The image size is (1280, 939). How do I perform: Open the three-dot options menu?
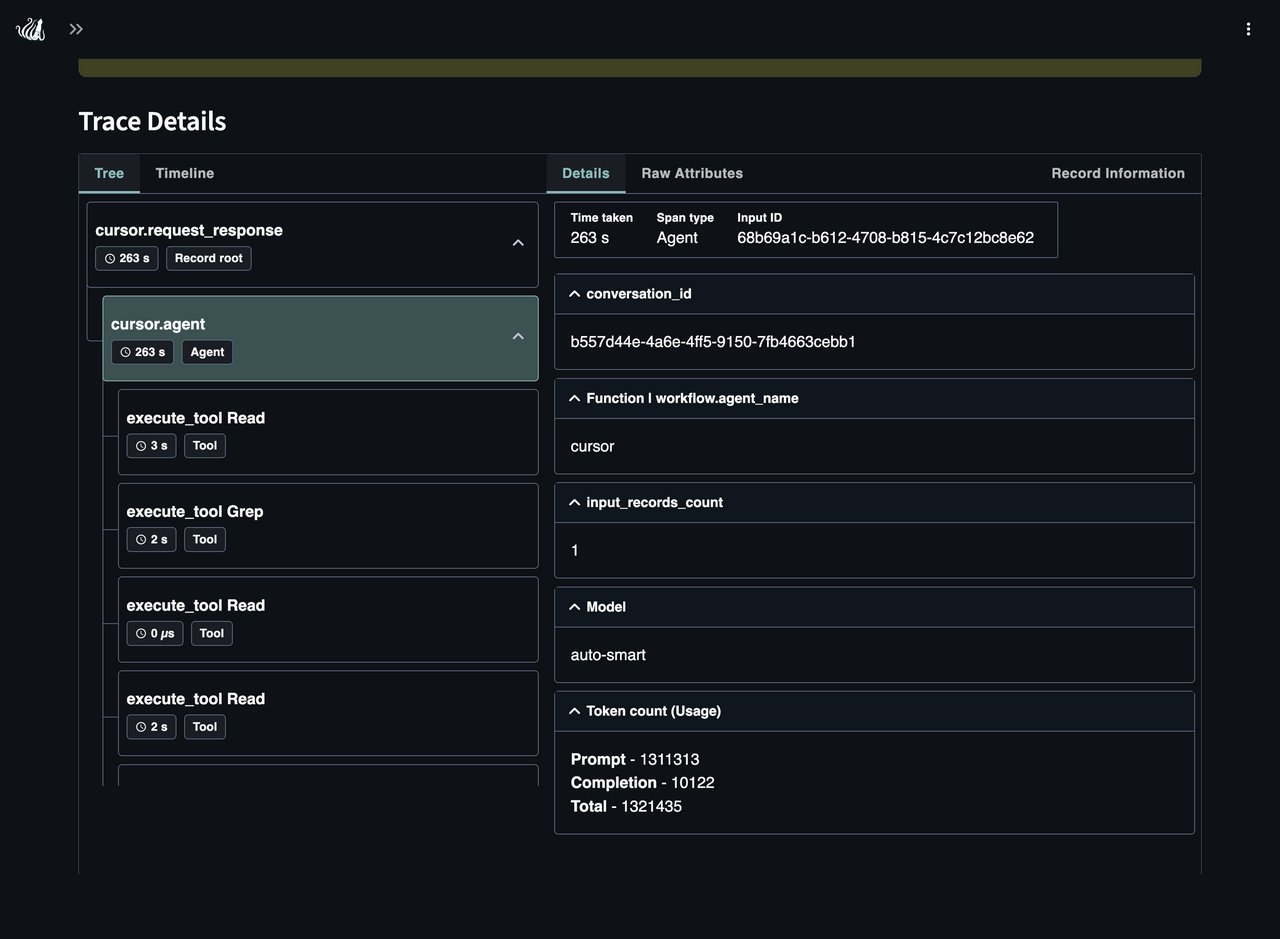(x=1248, y=29)
